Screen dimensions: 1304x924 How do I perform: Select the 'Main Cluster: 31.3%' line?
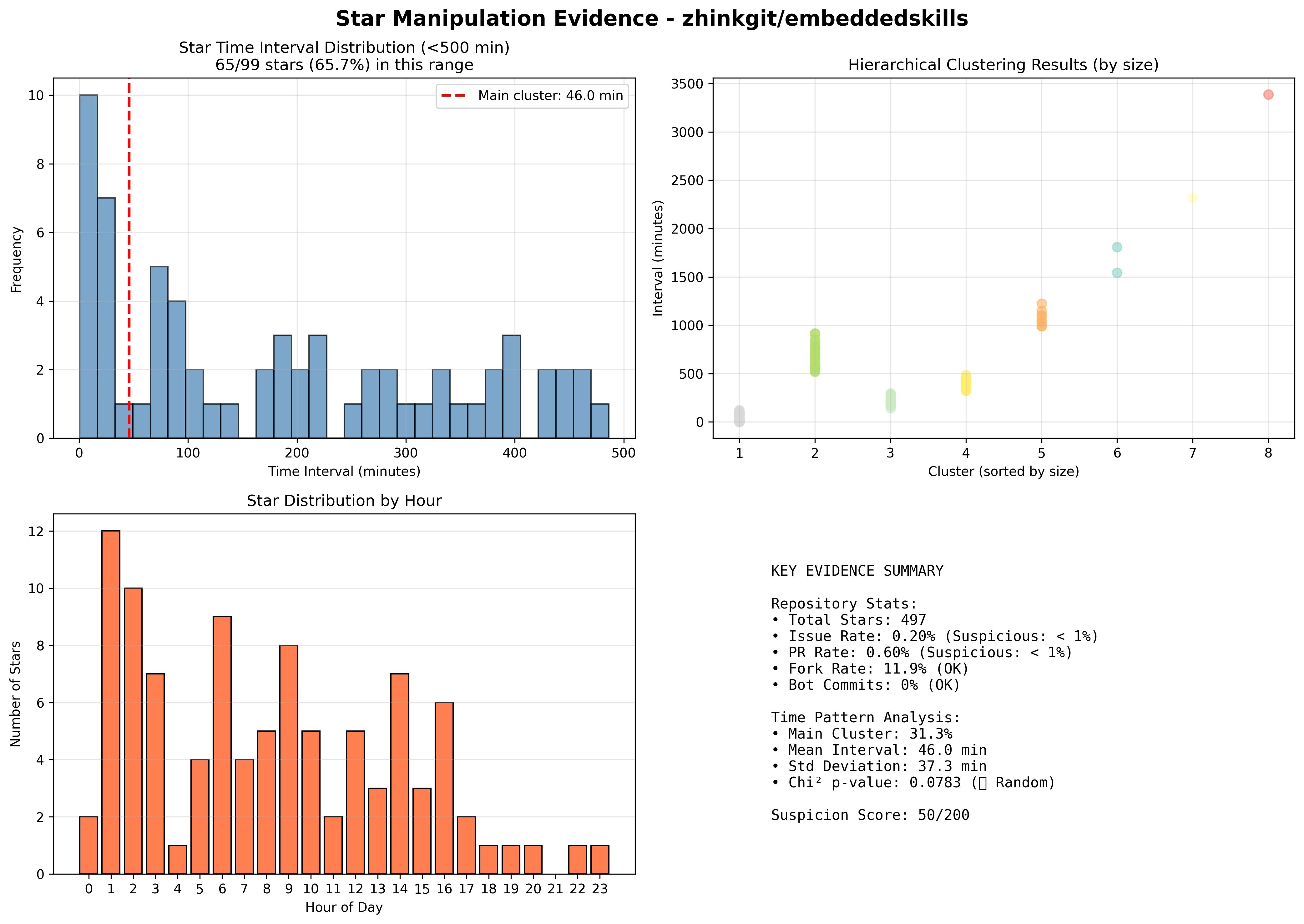862,734
